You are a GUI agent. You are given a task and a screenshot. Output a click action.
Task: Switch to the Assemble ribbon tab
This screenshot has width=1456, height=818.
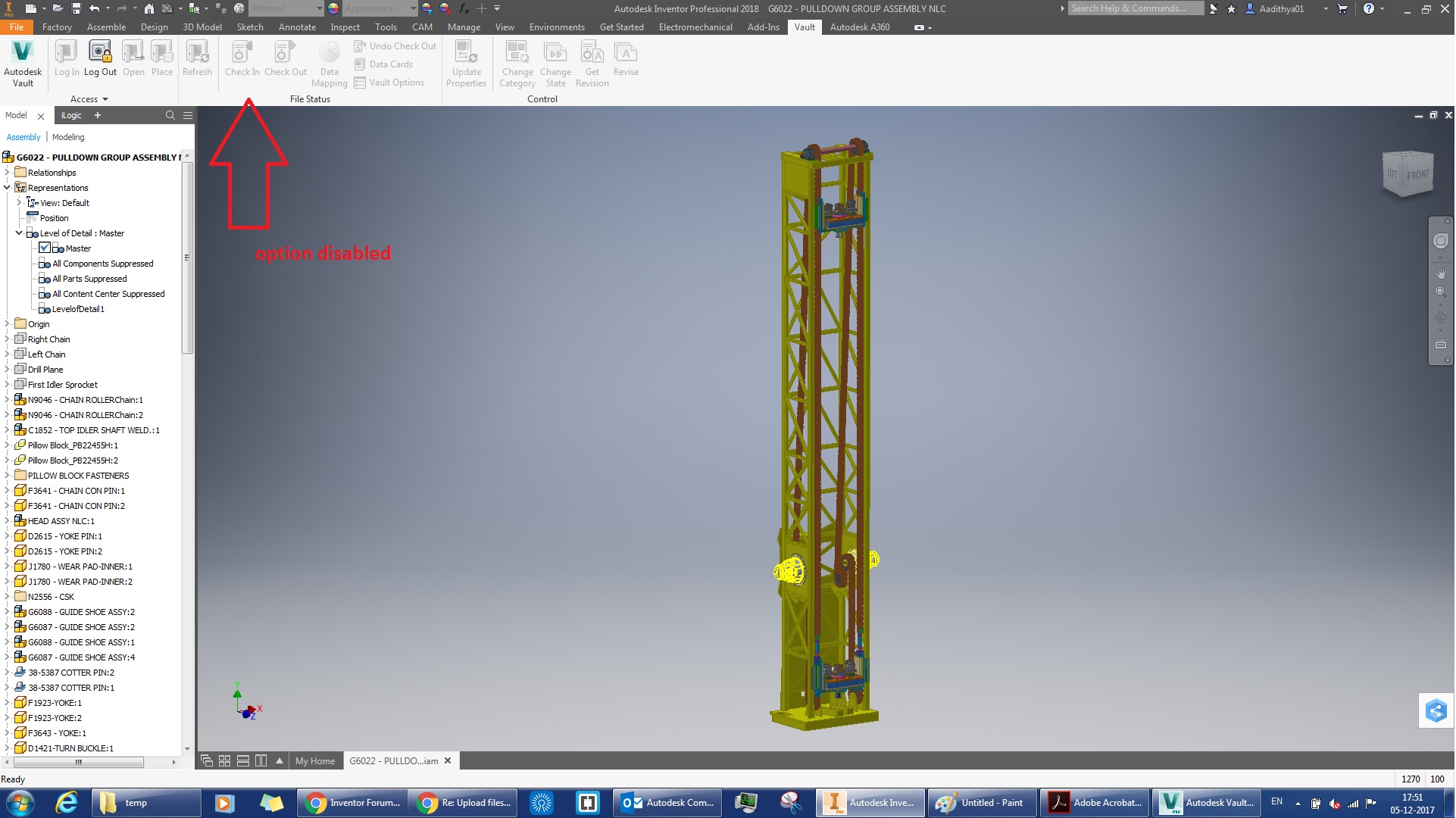(106, 27)
